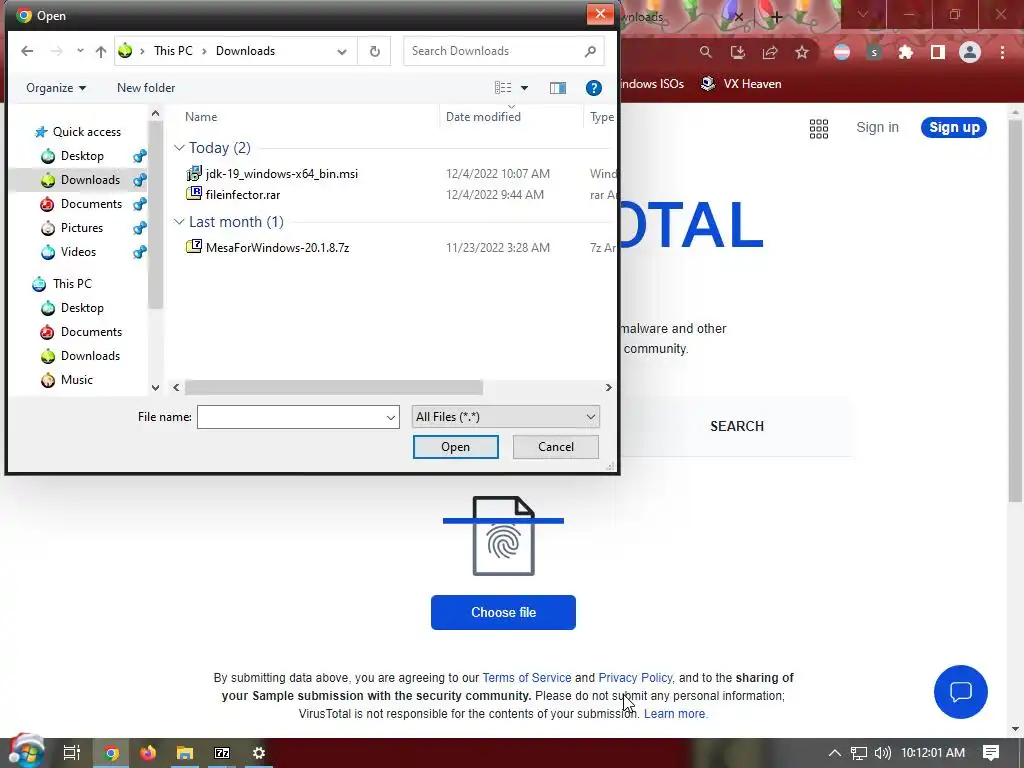
Task: Share this page icon in Chrome
Action: tap(770, 52)
